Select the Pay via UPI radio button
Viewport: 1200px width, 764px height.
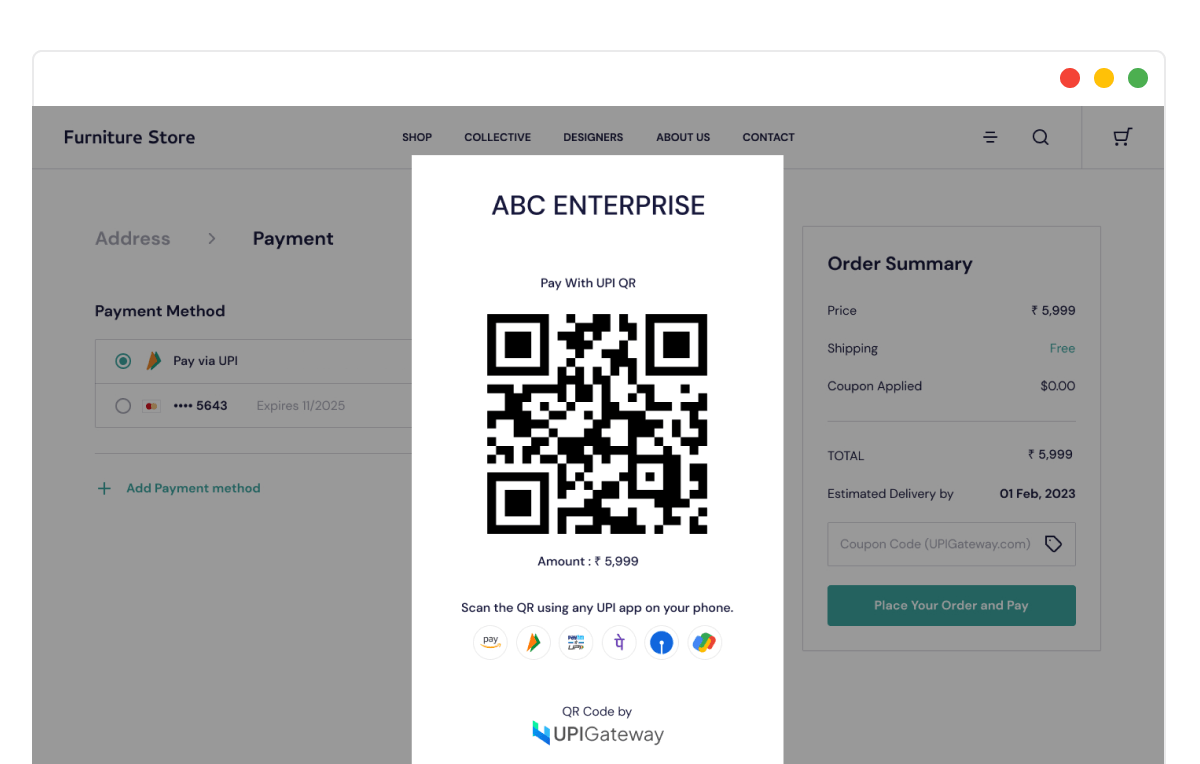123,361
